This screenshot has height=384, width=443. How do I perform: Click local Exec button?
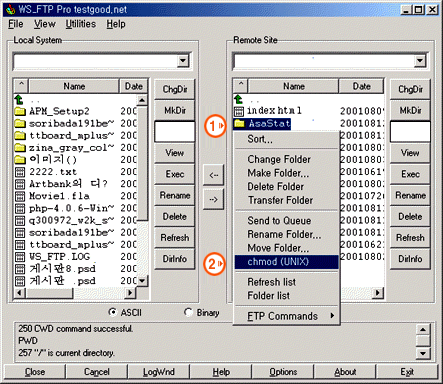pos(175,174)
